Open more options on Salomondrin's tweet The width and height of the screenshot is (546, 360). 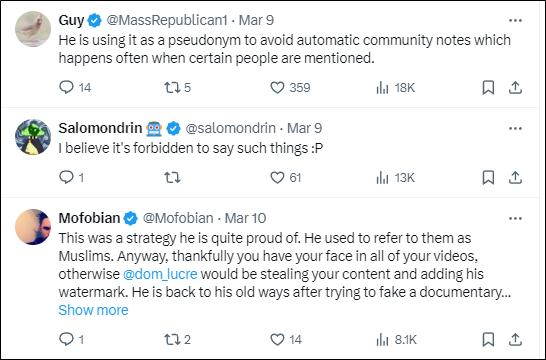(x=515, y=128)
